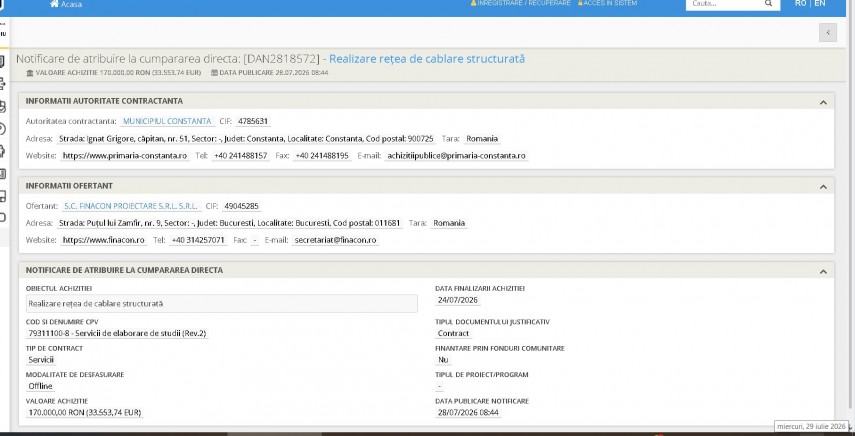Collapse Informatii Autoritate Contractanta section
The height and width of the screenshot is (436, 855).
click(823, 102)
